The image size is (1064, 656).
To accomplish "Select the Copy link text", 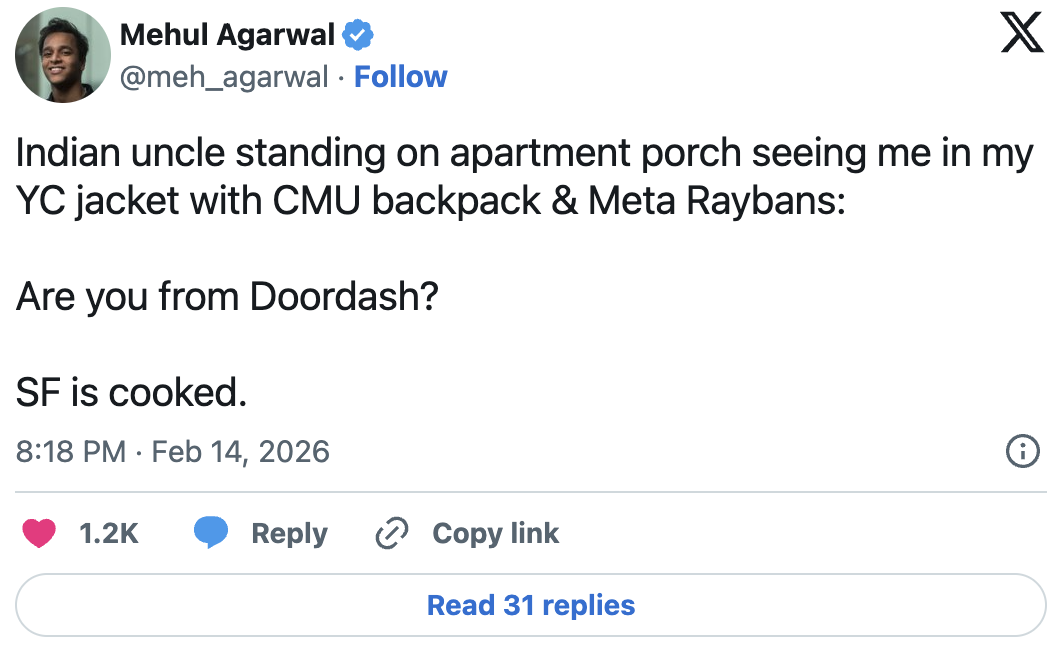I will pyautogui.click(x=495, y=533).
